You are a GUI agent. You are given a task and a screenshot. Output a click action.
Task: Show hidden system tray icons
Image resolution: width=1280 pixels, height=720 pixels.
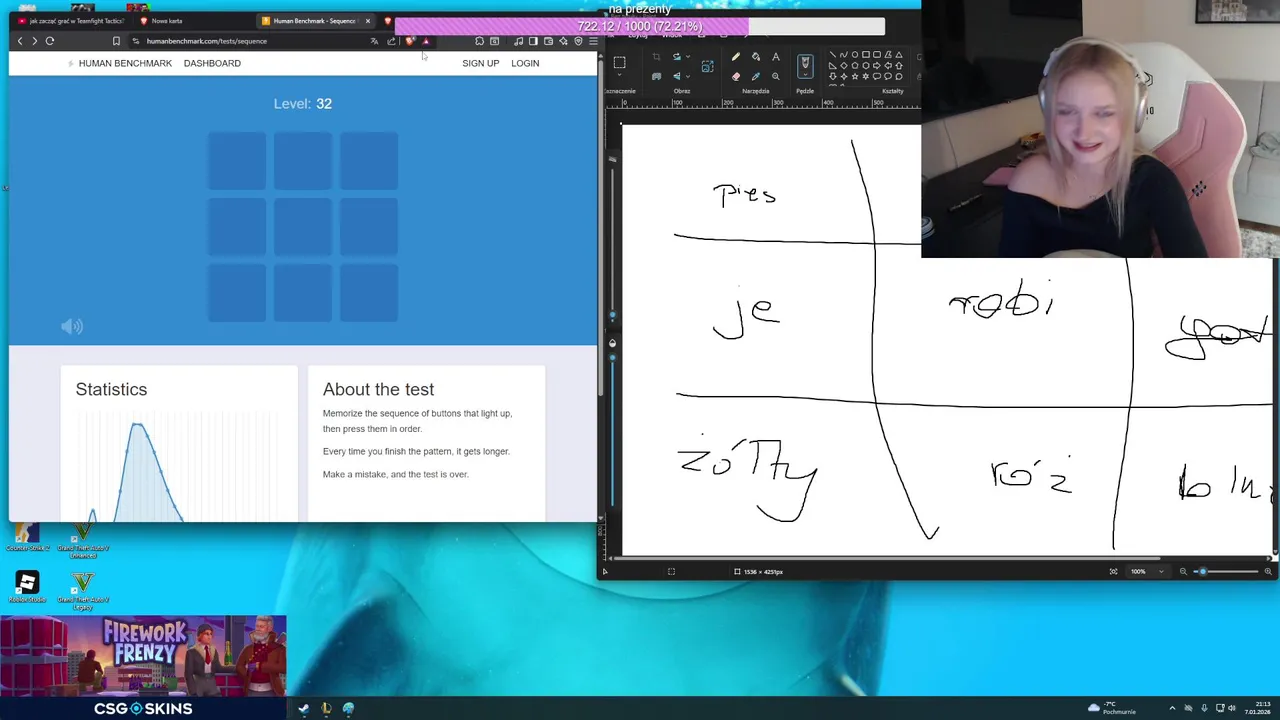click(x=1172, y=708)
